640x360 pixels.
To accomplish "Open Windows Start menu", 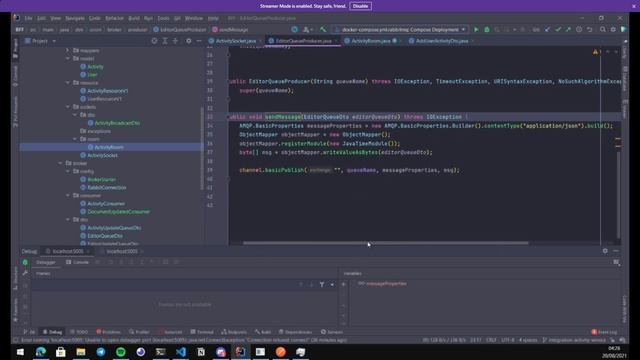I will (20, 352).
